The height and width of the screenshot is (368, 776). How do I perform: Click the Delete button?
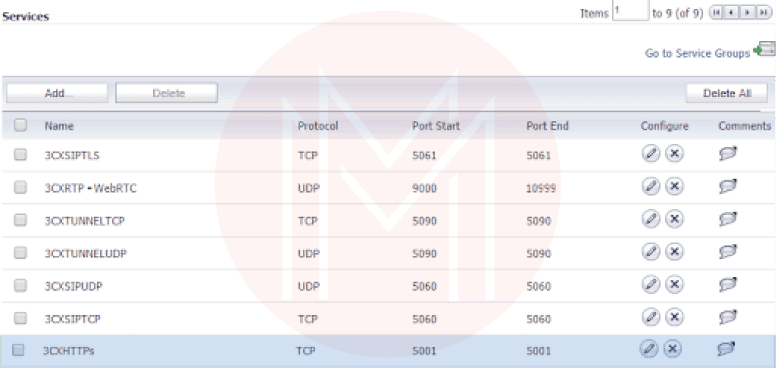click(x=167, y=93)
